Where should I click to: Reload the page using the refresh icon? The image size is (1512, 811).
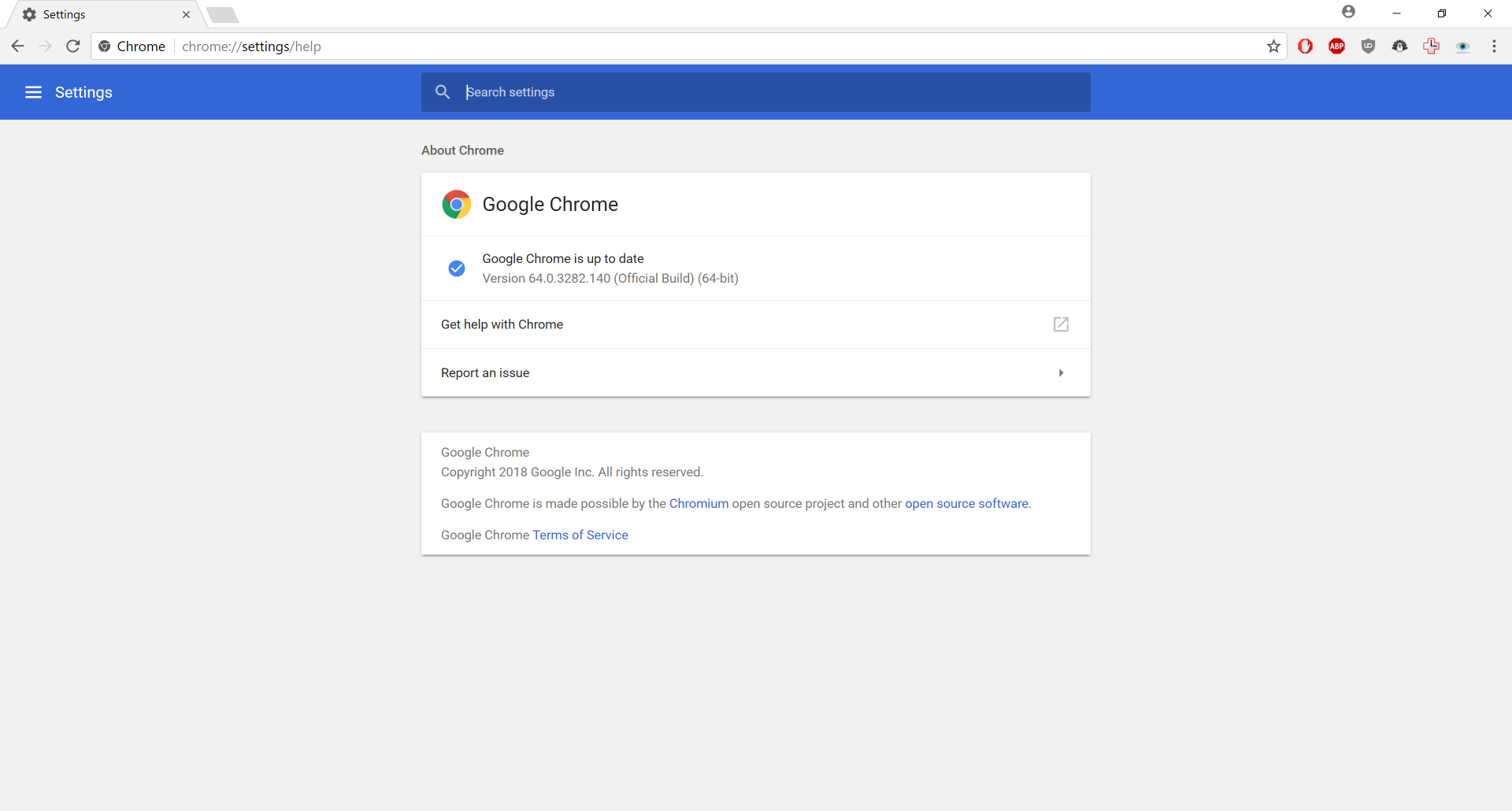click(73, 46)
